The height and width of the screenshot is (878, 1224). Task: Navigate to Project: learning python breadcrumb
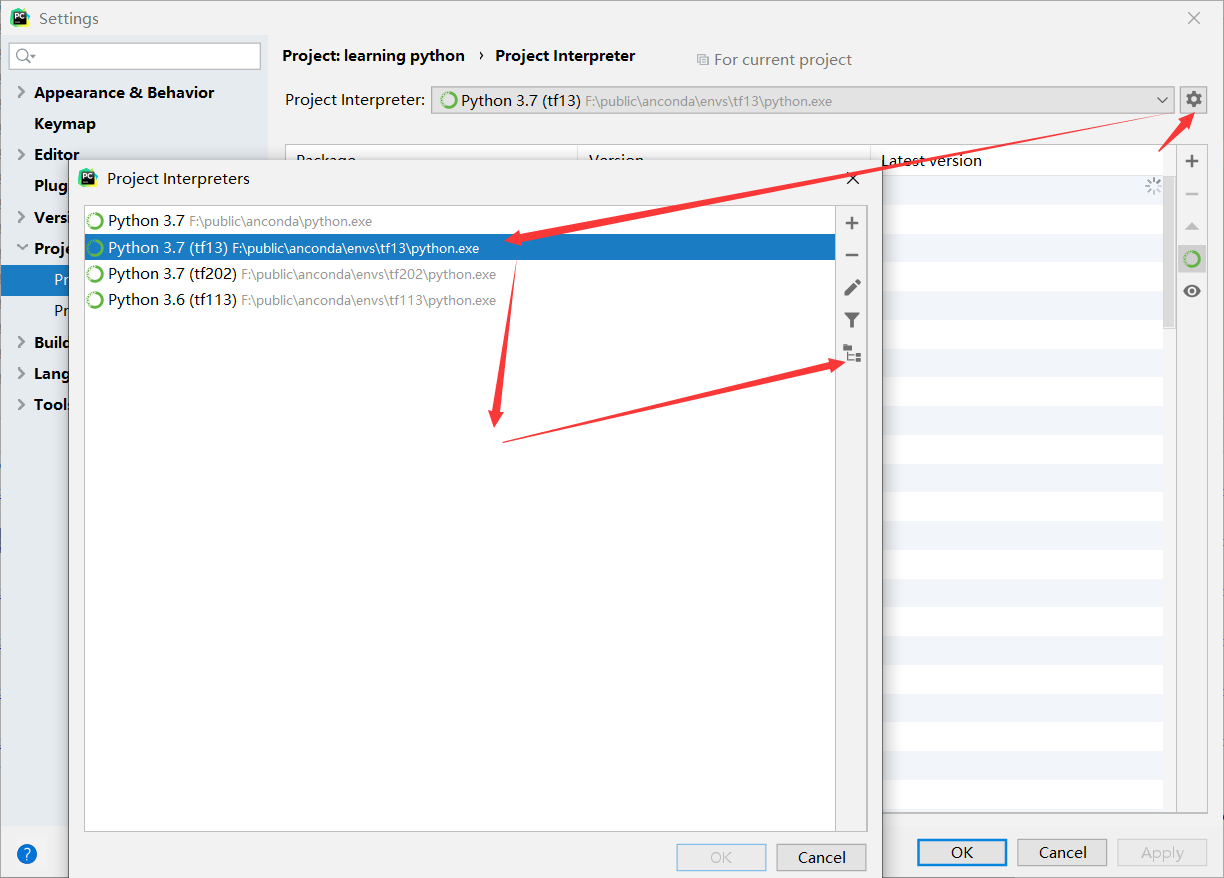[373, 55]
